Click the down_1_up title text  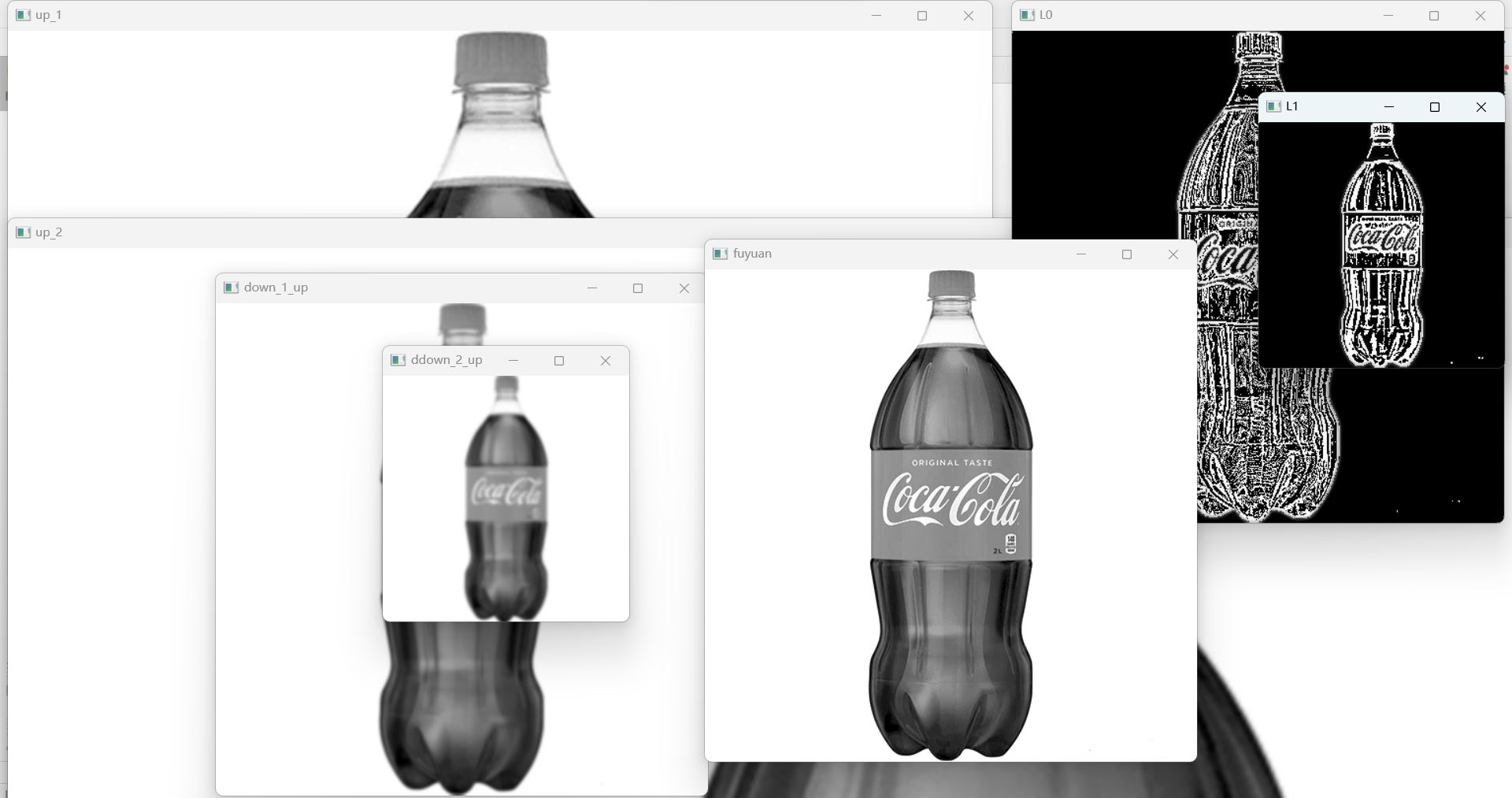click(276, 288)
